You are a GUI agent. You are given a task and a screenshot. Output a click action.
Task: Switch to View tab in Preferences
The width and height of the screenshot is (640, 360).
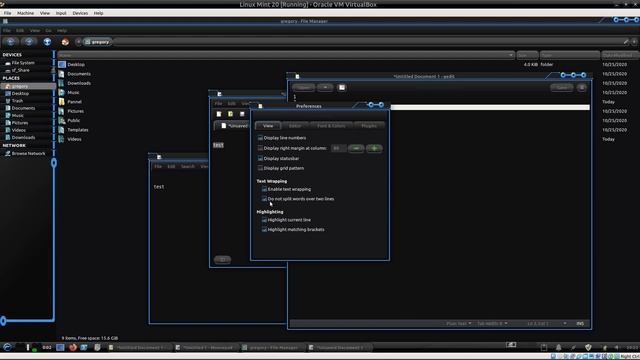(x=268, y=126)
